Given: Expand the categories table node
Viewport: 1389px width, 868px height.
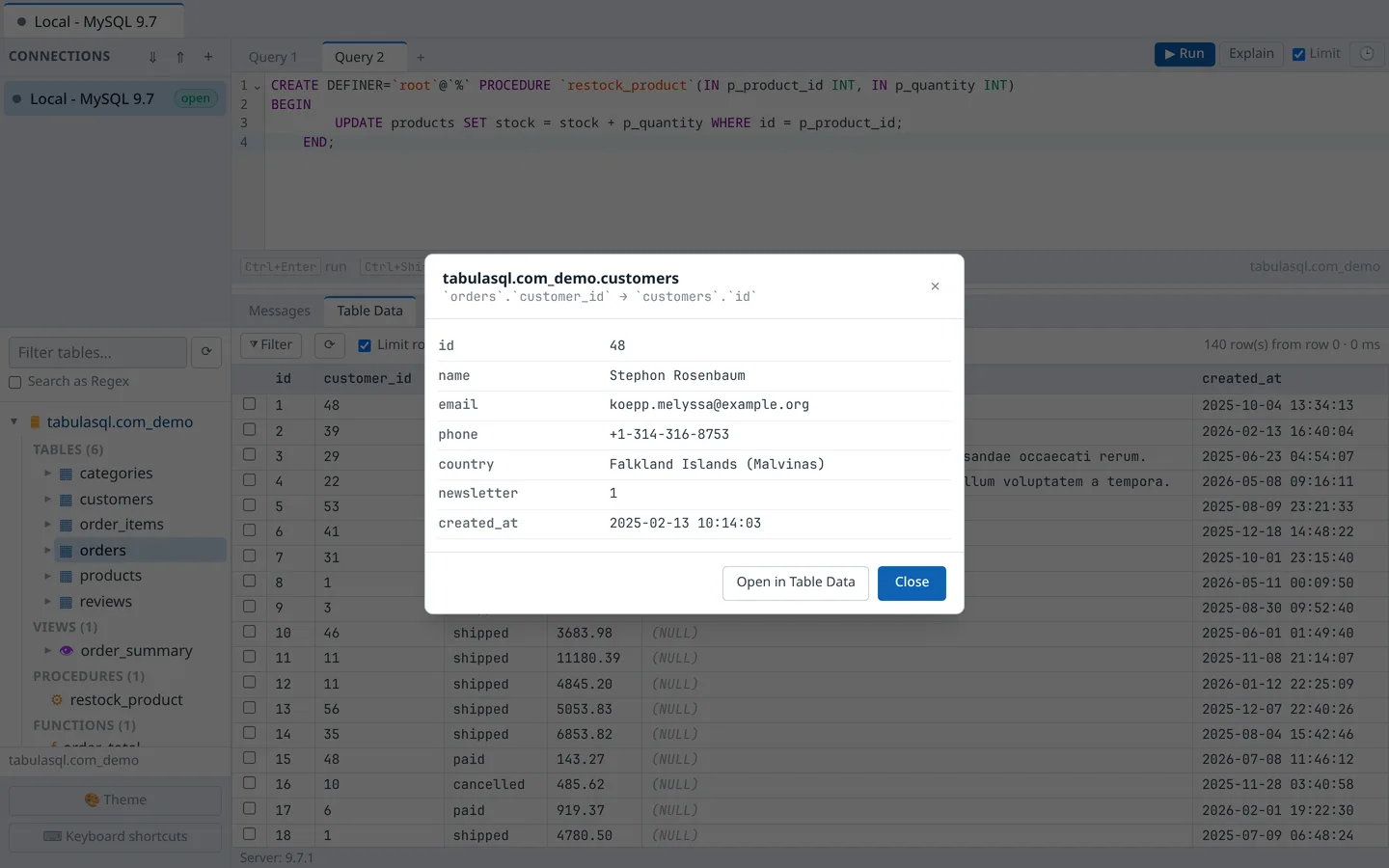Looking at the screenshot, I should click(47, 474).
